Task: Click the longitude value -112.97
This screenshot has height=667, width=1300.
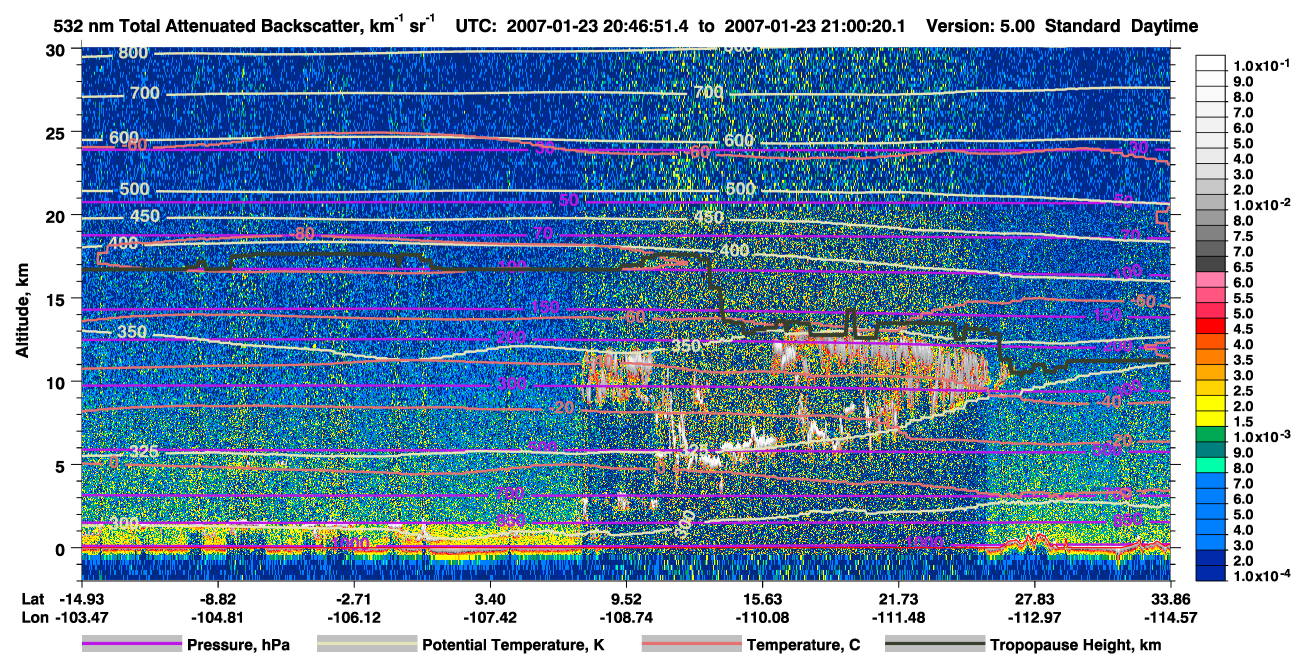Action: [x=1034, y=617]
